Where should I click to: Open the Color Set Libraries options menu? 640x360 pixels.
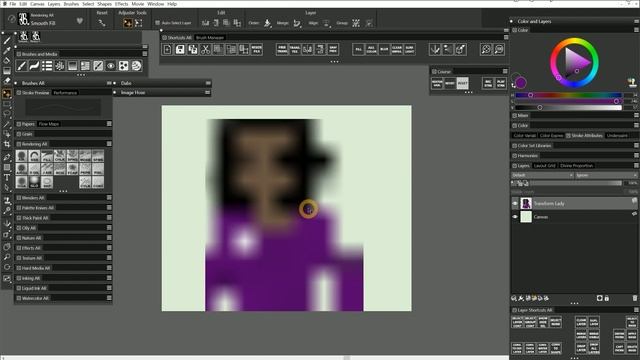point(636,145)
